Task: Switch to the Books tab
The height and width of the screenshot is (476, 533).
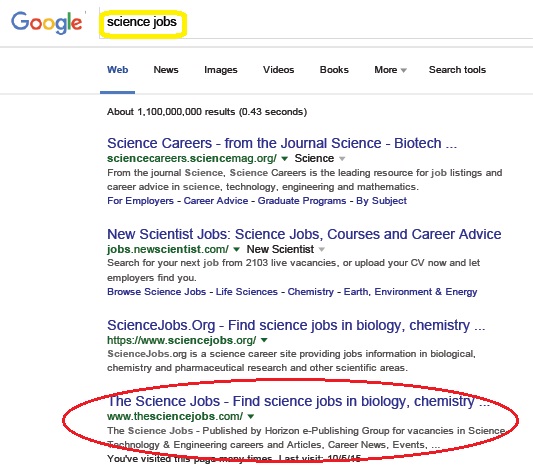Action: coord(334,70)
